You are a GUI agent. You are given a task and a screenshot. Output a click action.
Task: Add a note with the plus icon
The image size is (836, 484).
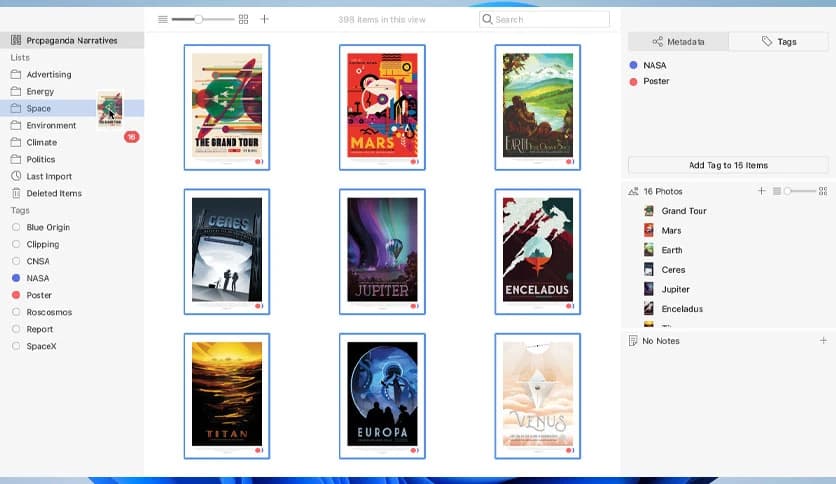(x=823, y=340)
